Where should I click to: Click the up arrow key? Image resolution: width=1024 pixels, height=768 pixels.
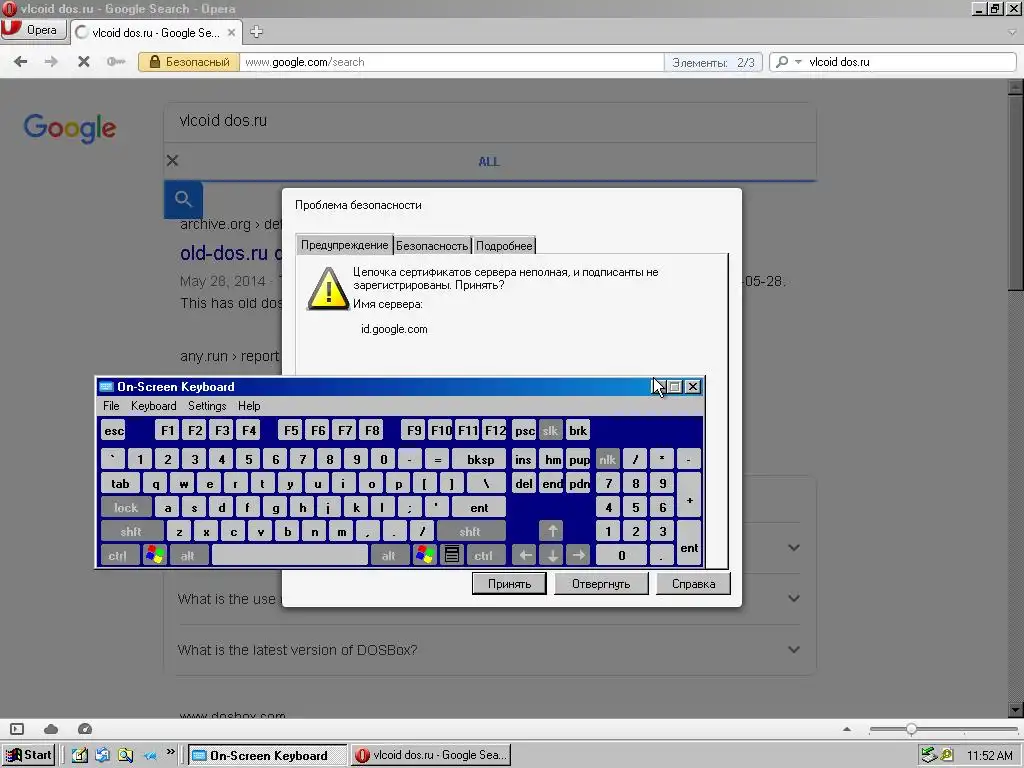pos(552,532)
